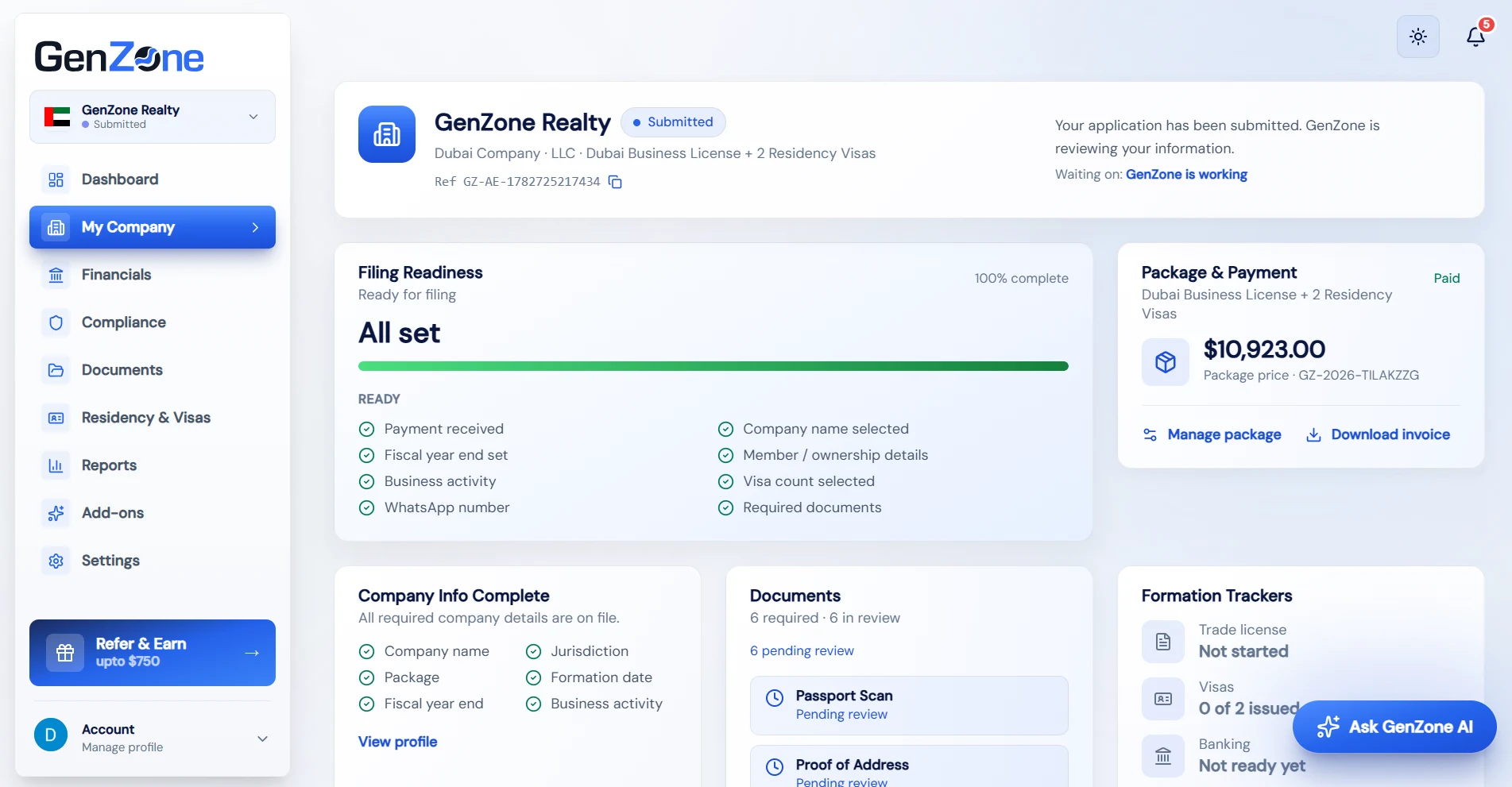Click the Residency ID card icon
1512x787 pixels.
coord(56,418)
